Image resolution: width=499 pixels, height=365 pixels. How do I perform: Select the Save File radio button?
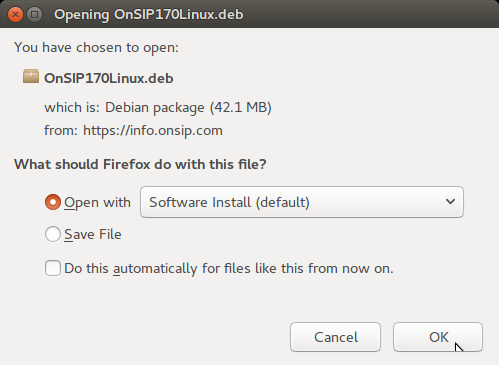point(53,234)
